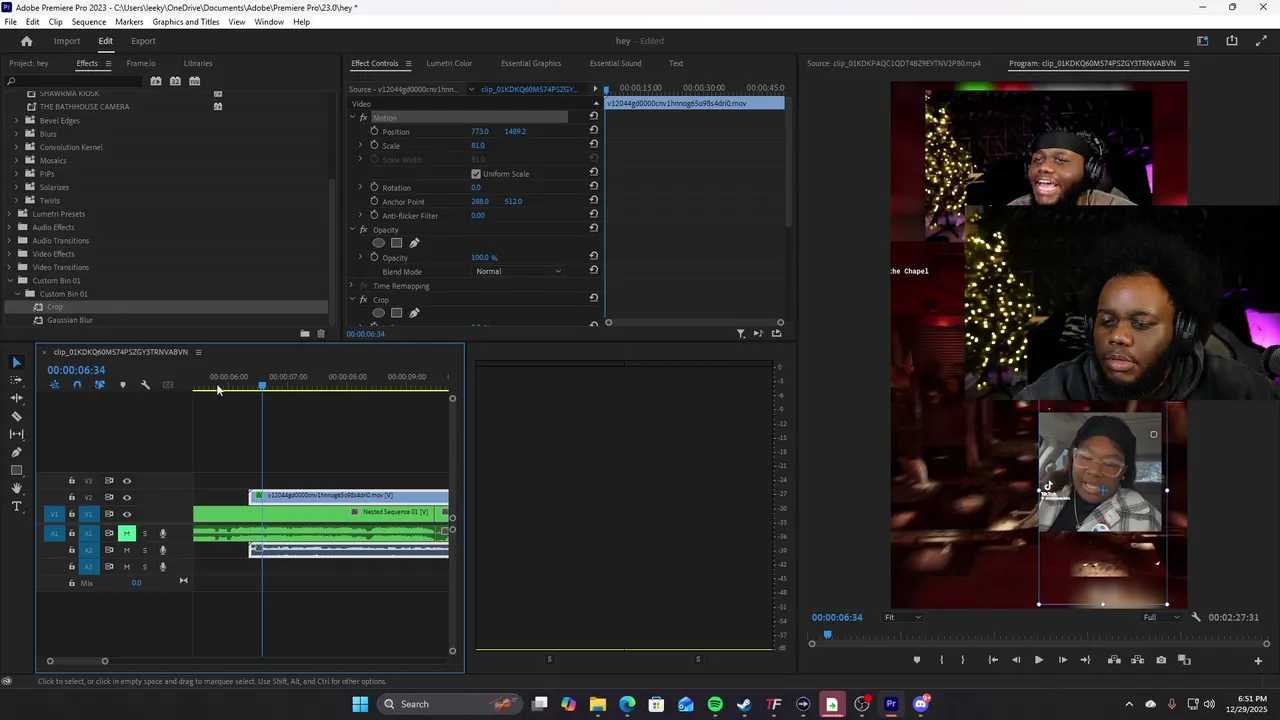Screen dimensions: 1280x720
Task: Toggle Linked Selection in the timeline
Action: (100, 385)
